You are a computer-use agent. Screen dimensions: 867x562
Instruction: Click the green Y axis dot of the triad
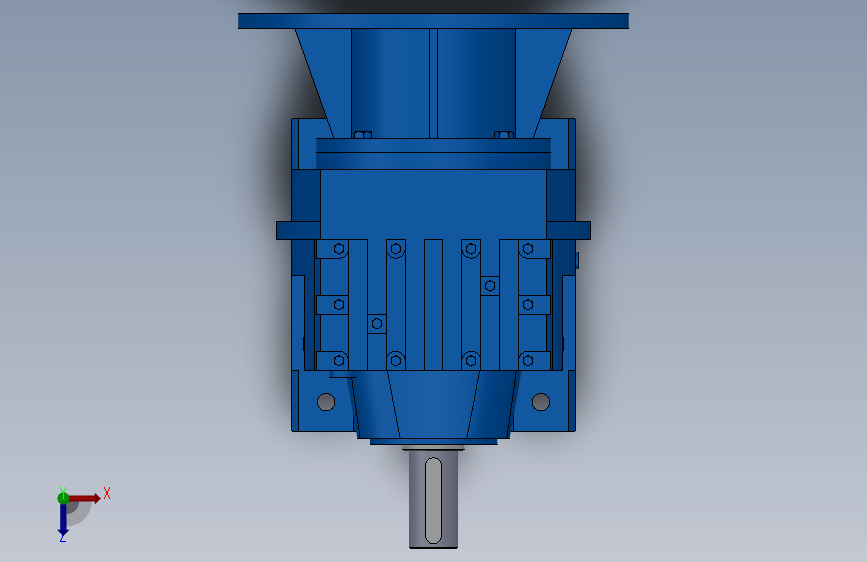[x=63, y=498]
